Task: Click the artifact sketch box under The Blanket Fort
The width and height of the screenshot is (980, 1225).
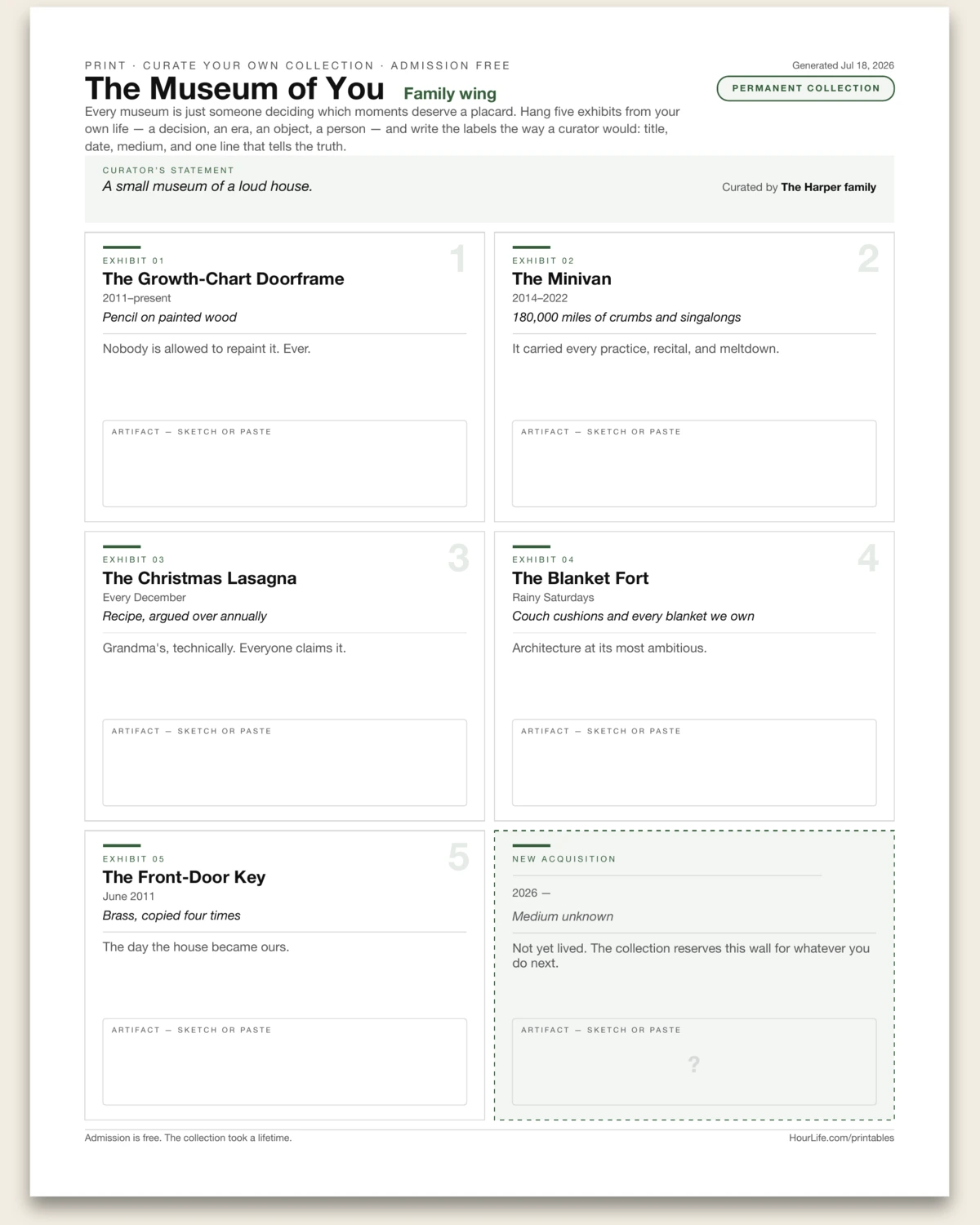Action: click(x=694, y=763)
